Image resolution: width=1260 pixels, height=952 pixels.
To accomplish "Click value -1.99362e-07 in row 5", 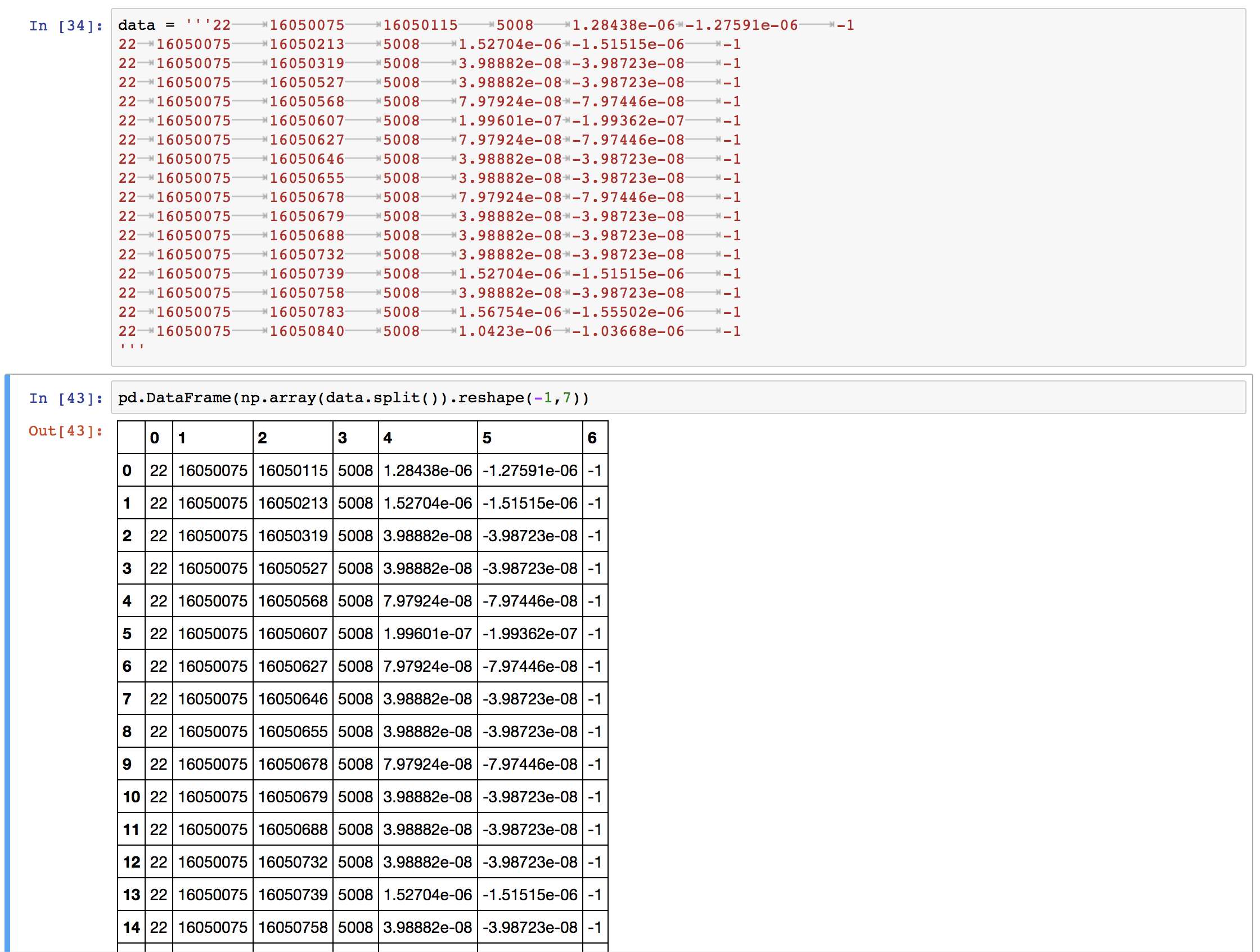I will coord(529,633).
